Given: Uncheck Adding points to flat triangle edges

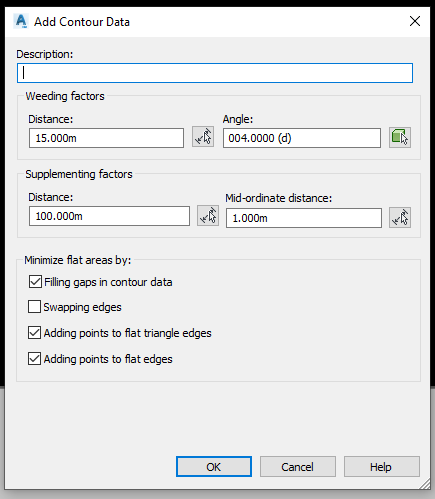Looking at the screenshot, I should (x=34, y=333).
